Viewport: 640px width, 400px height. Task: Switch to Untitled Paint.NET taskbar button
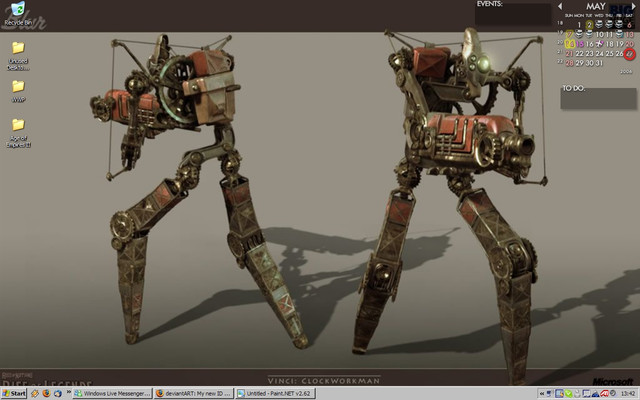(x=276, y=393)
